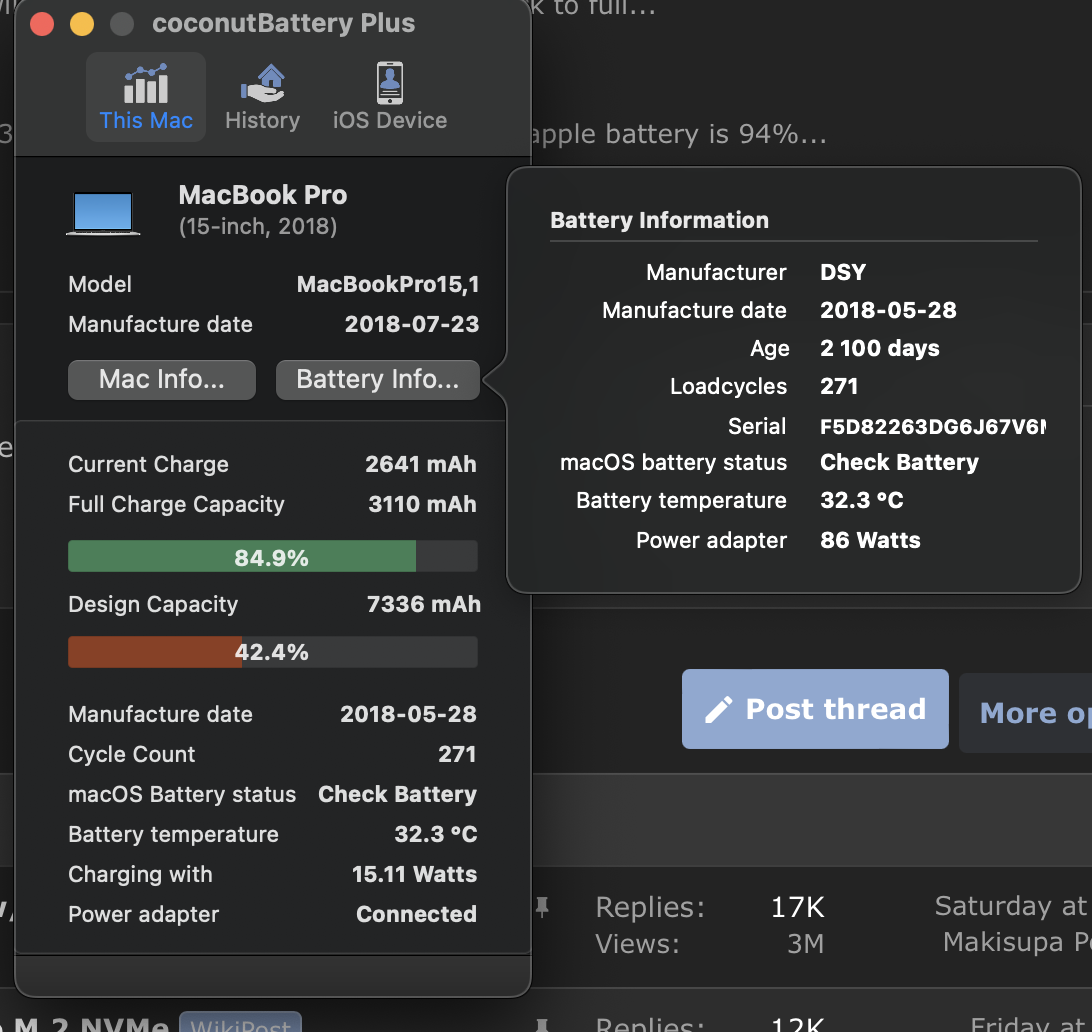
Task: Click the Battery Info button
Action: pos(377,380)
